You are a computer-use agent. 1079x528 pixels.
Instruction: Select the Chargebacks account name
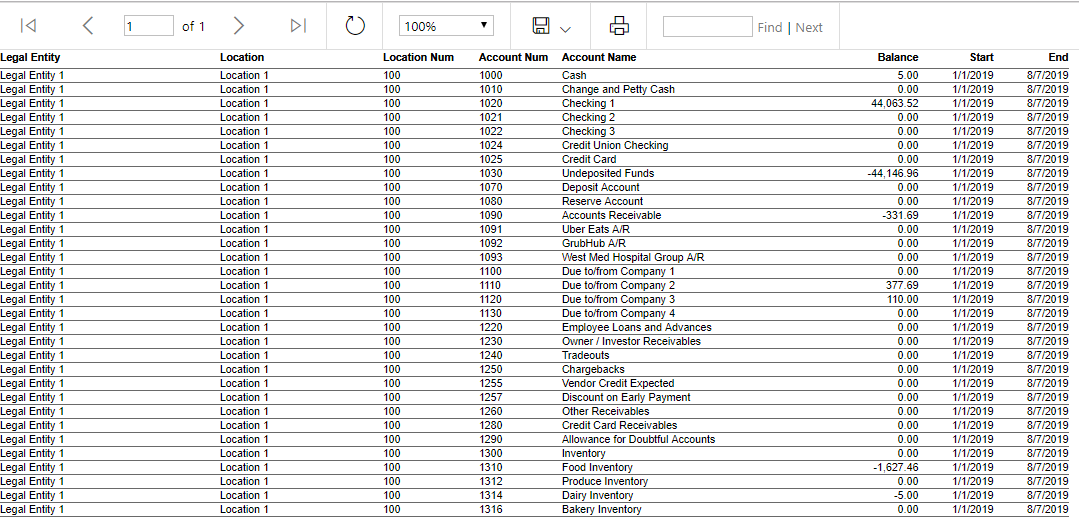point(593,369)
